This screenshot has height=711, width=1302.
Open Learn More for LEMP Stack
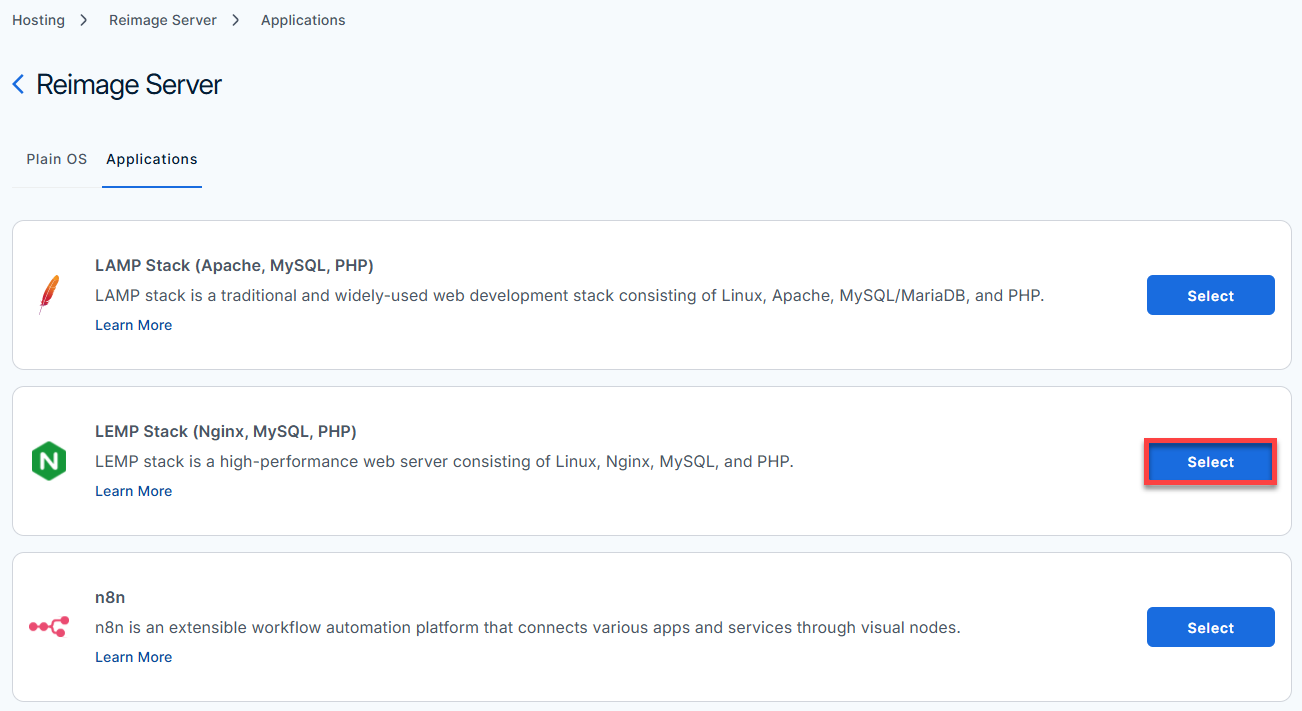134,491
